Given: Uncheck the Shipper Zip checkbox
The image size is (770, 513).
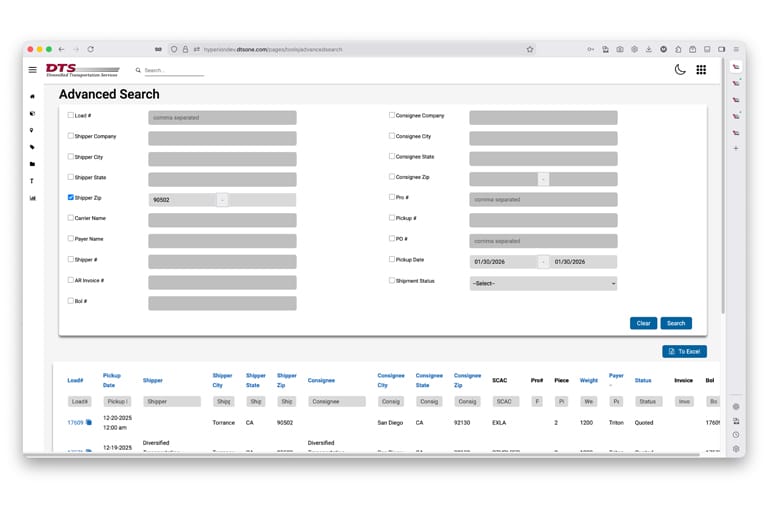Looking at the screenshot, I should click(x=71, y=197).
